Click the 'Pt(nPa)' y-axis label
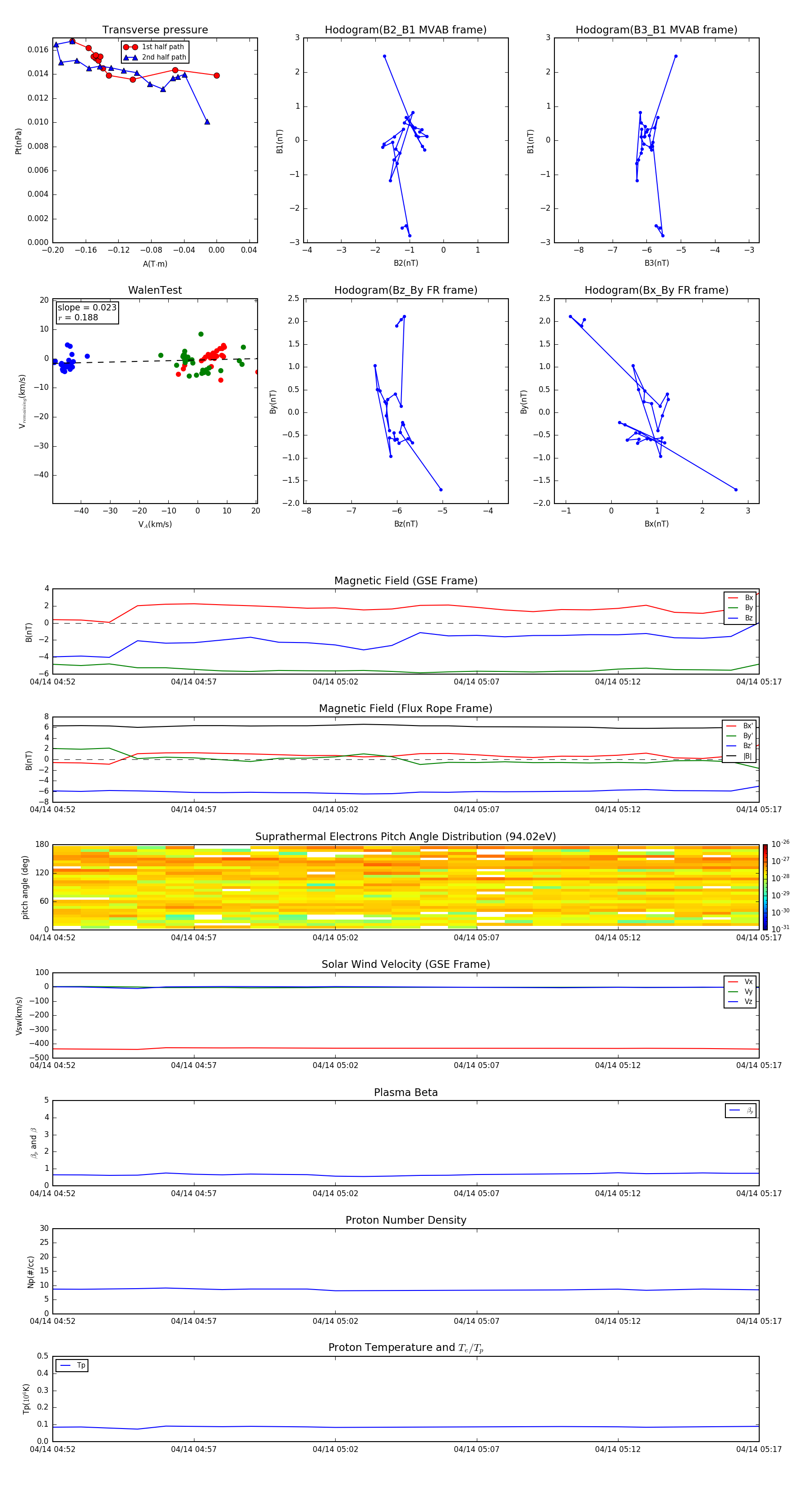Image resolution: width=812 pixels, height=1489 pixels. click(18, 140)
